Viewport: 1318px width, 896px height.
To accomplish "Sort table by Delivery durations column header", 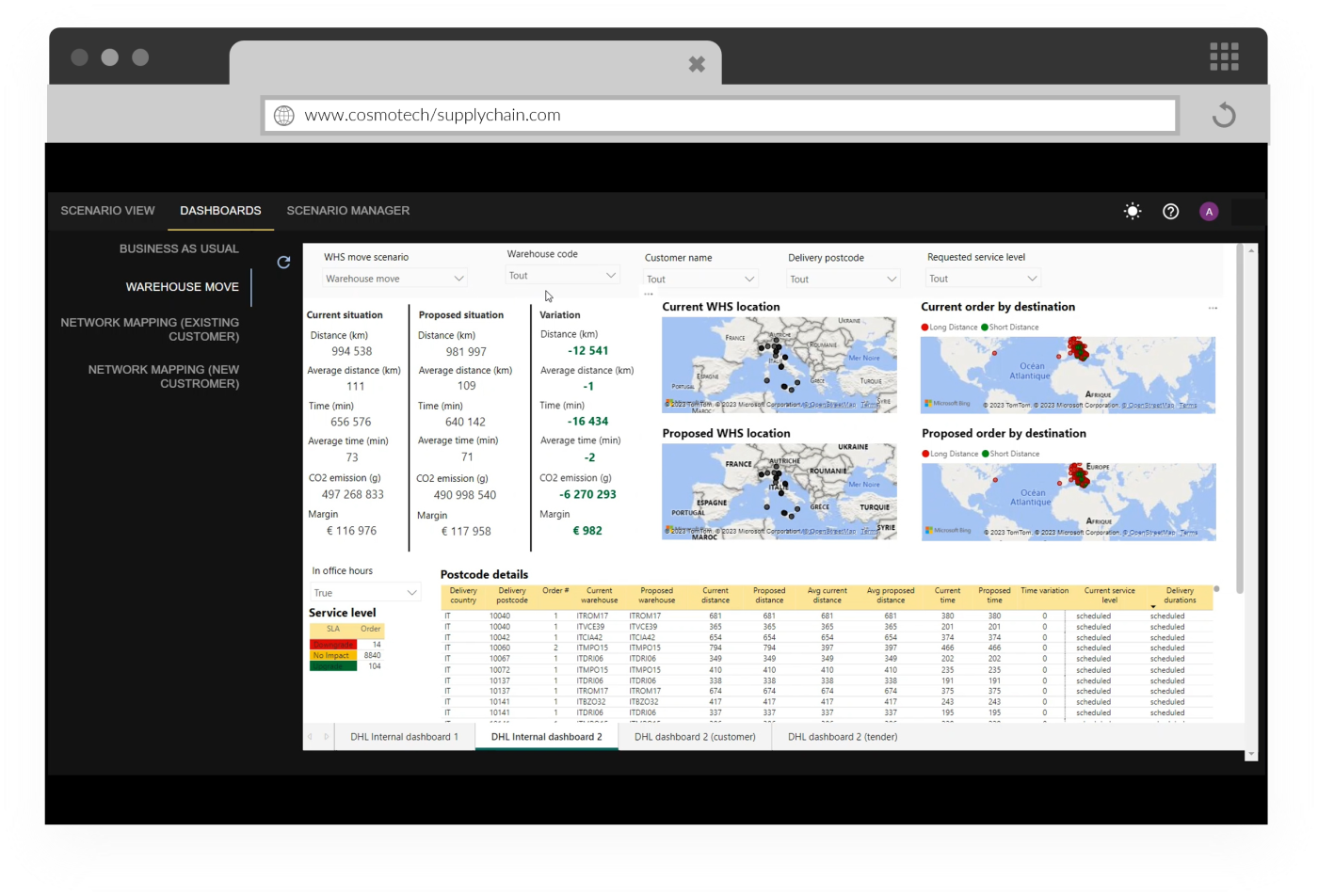I will [1179, 596].
